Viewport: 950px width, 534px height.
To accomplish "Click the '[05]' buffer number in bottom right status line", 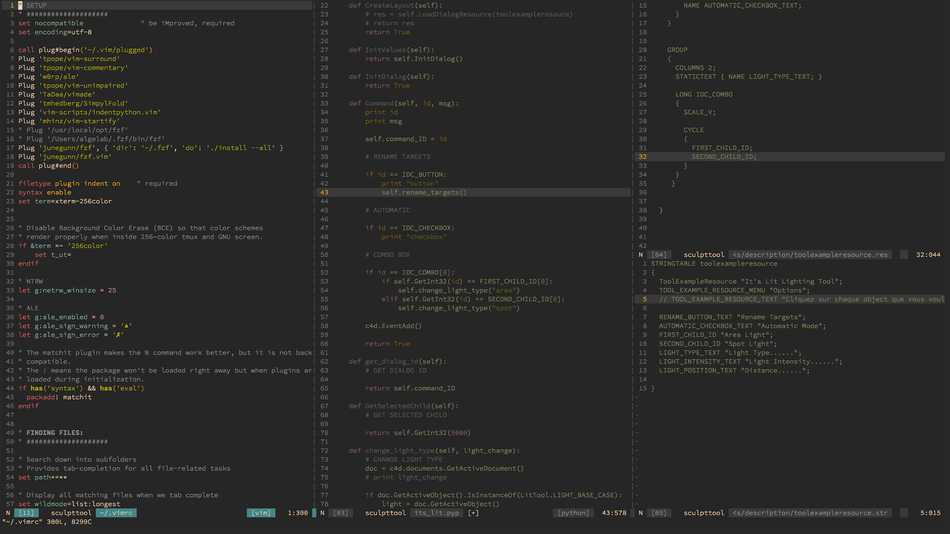I will pos(659,513).
